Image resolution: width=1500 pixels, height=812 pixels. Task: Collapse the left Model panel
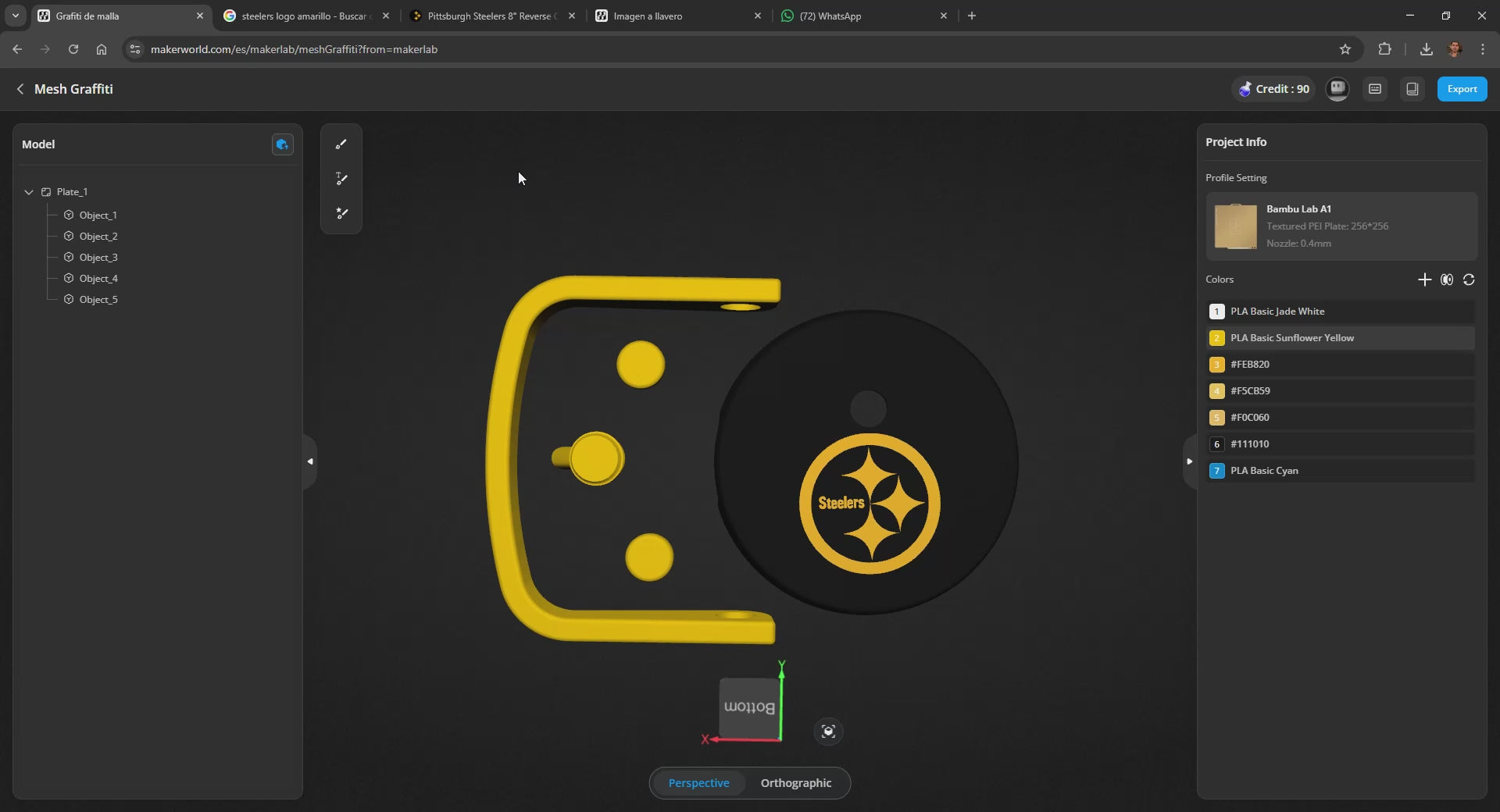coord(310,461)
